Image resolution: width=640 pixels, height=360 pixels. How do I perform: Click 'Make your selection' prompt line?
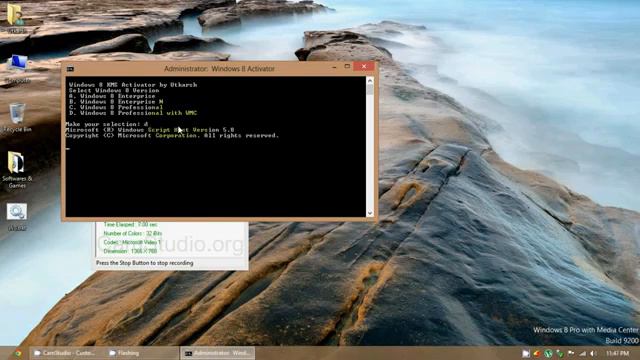click(107, 124)
